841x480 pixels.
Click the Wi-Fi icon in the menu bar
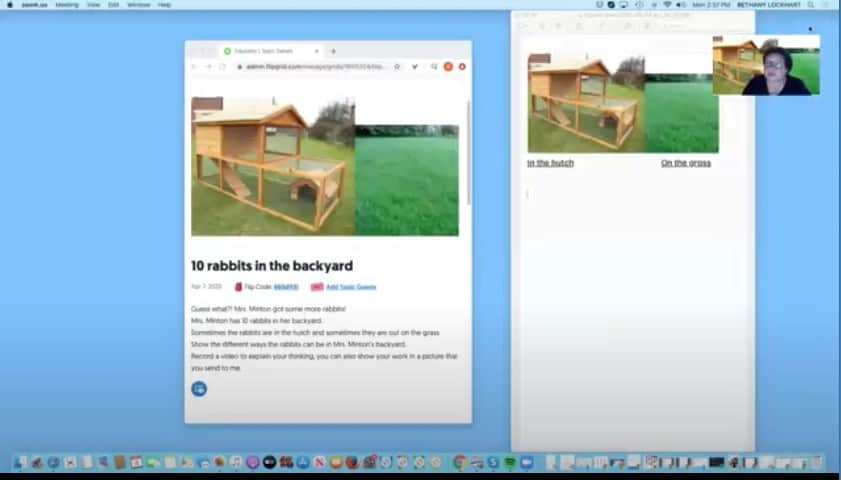click(x=667, y=5)
